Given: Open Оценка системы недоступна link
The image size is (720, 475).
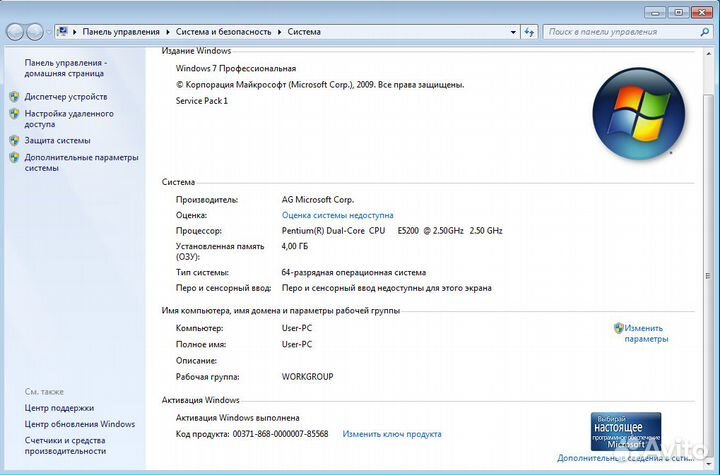Looking at the screenshot, I should click(337, 215).
